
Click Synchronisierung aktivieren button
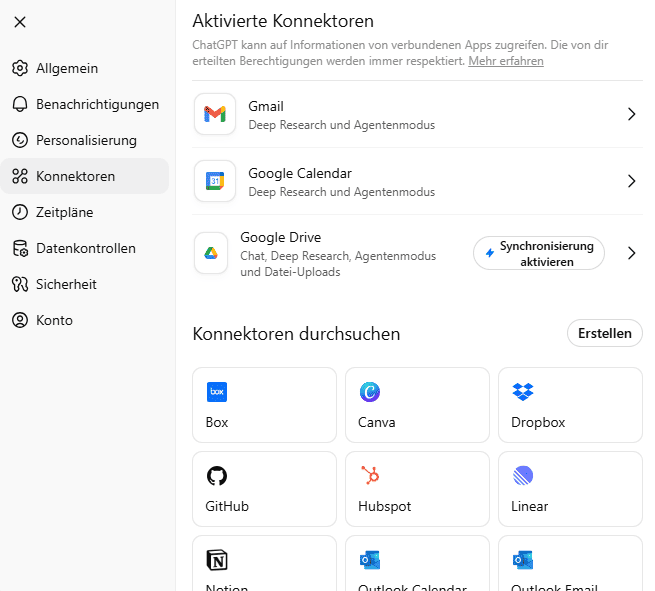[x=539, y=253]
